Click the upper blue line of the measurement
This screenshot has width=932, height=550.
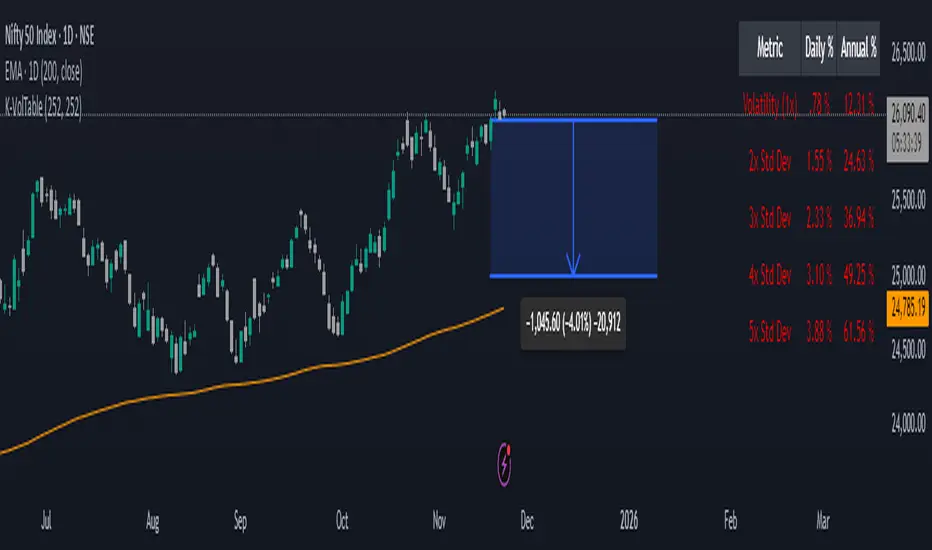(x=620, y=120)
